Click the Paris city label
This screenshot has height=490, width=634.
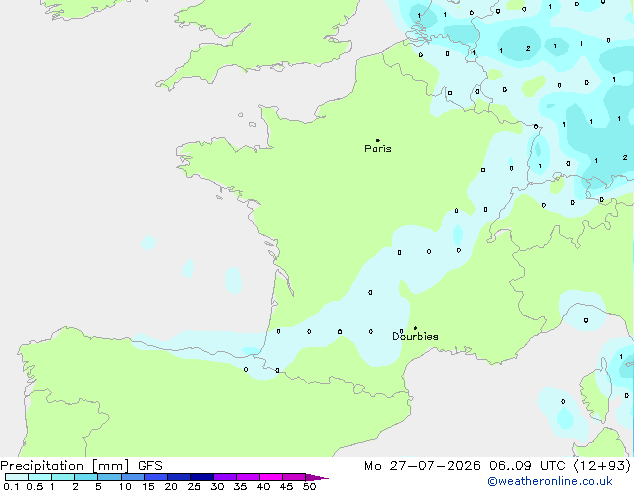[378, 148]
